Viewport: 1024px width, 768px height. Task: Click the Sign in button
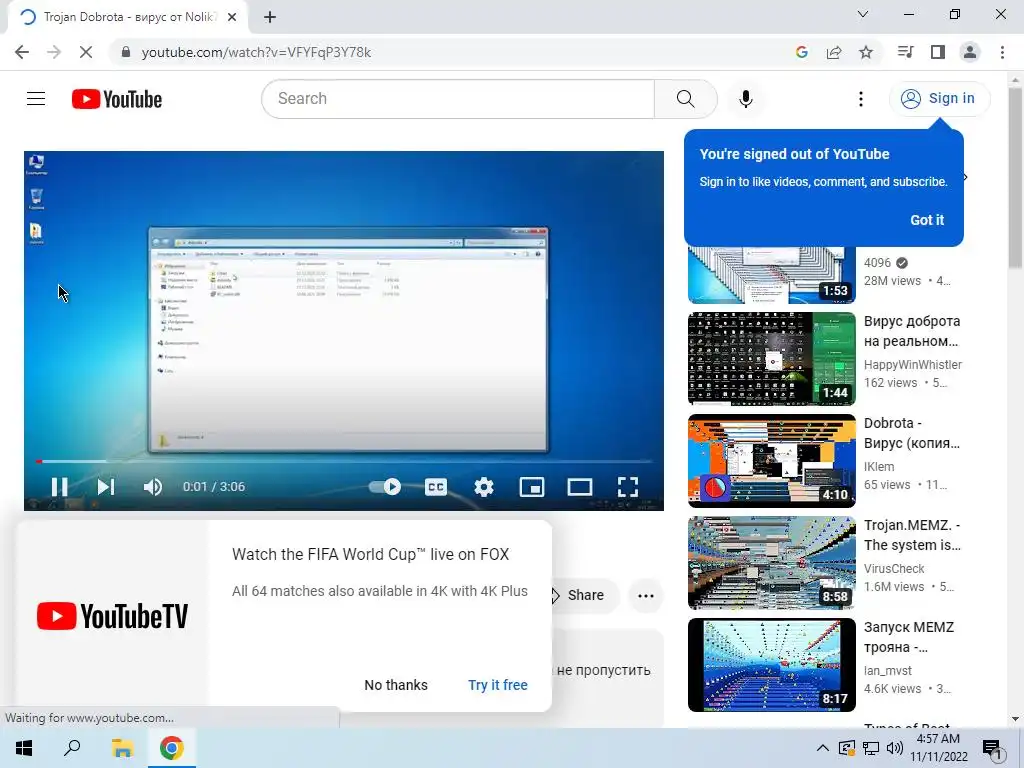[939, 99]
